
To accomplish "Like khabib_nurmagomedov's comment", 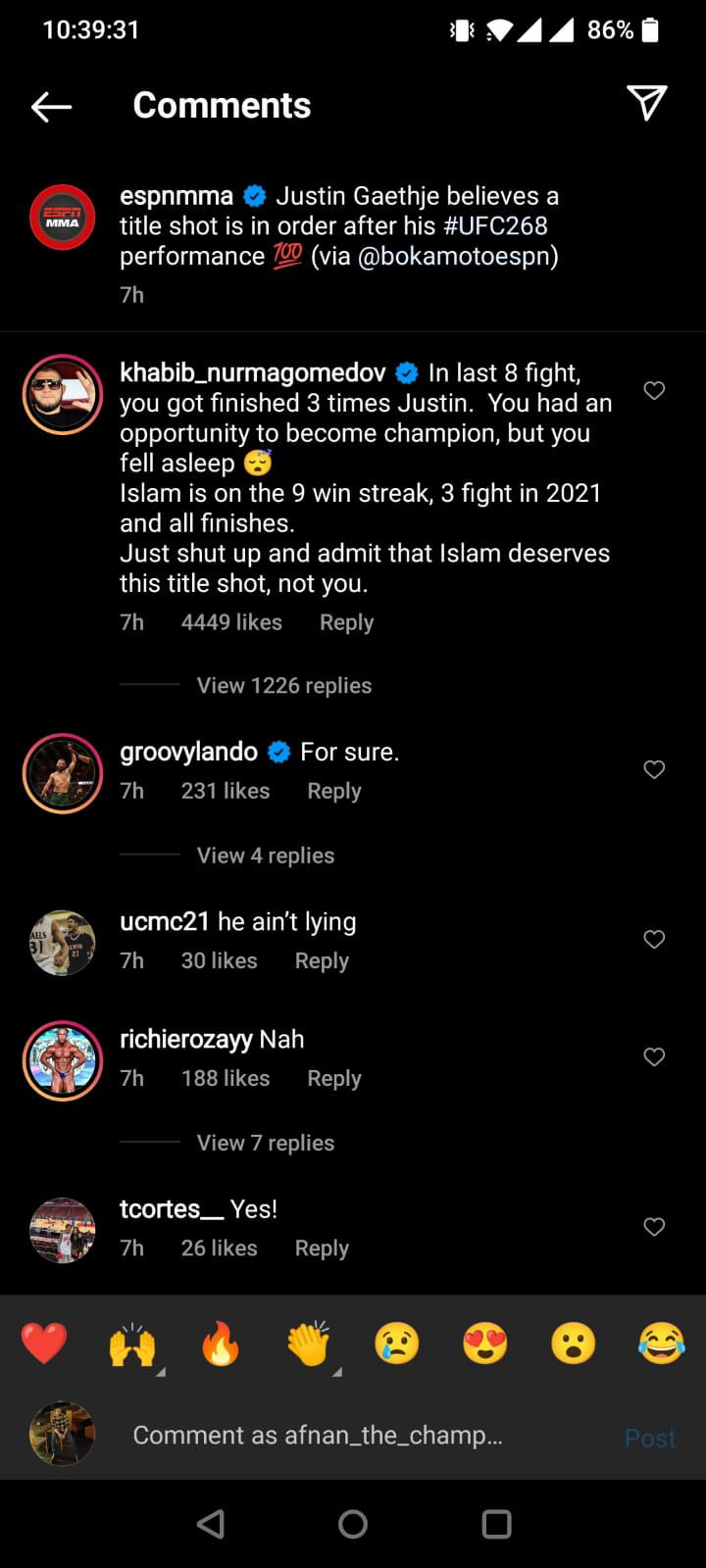I will [654, 391].
